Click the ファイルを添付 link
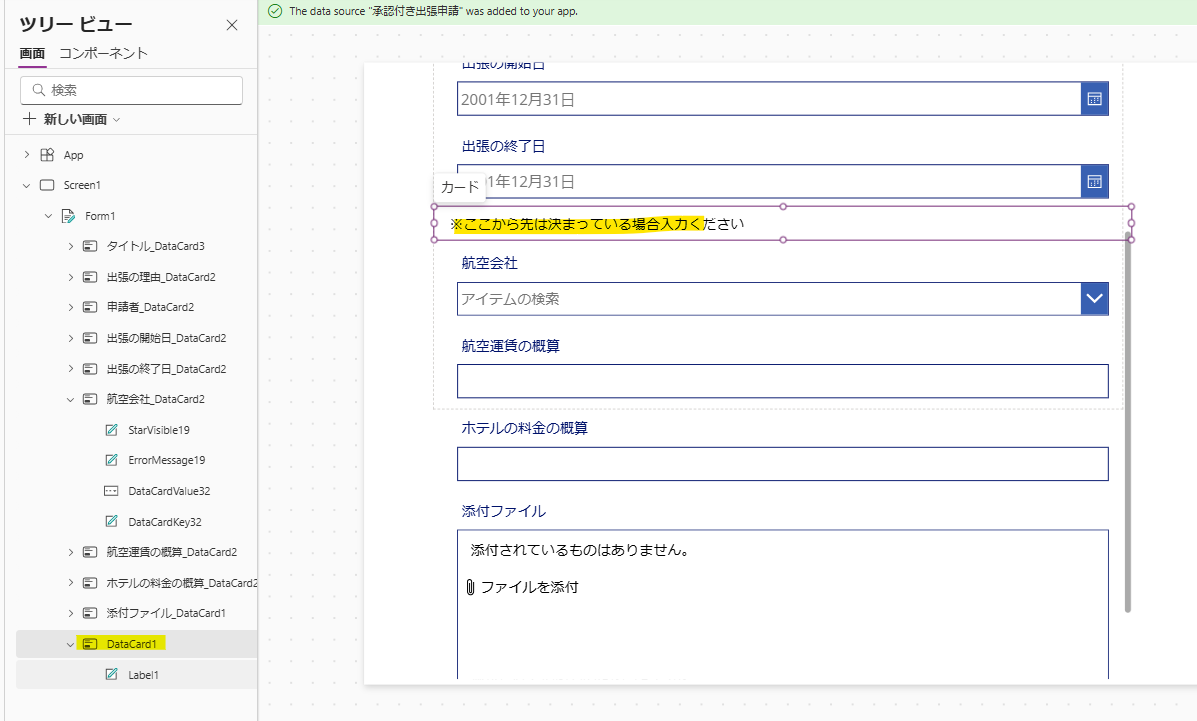This screenshot has width=1197, height=721. coord(529,587)
